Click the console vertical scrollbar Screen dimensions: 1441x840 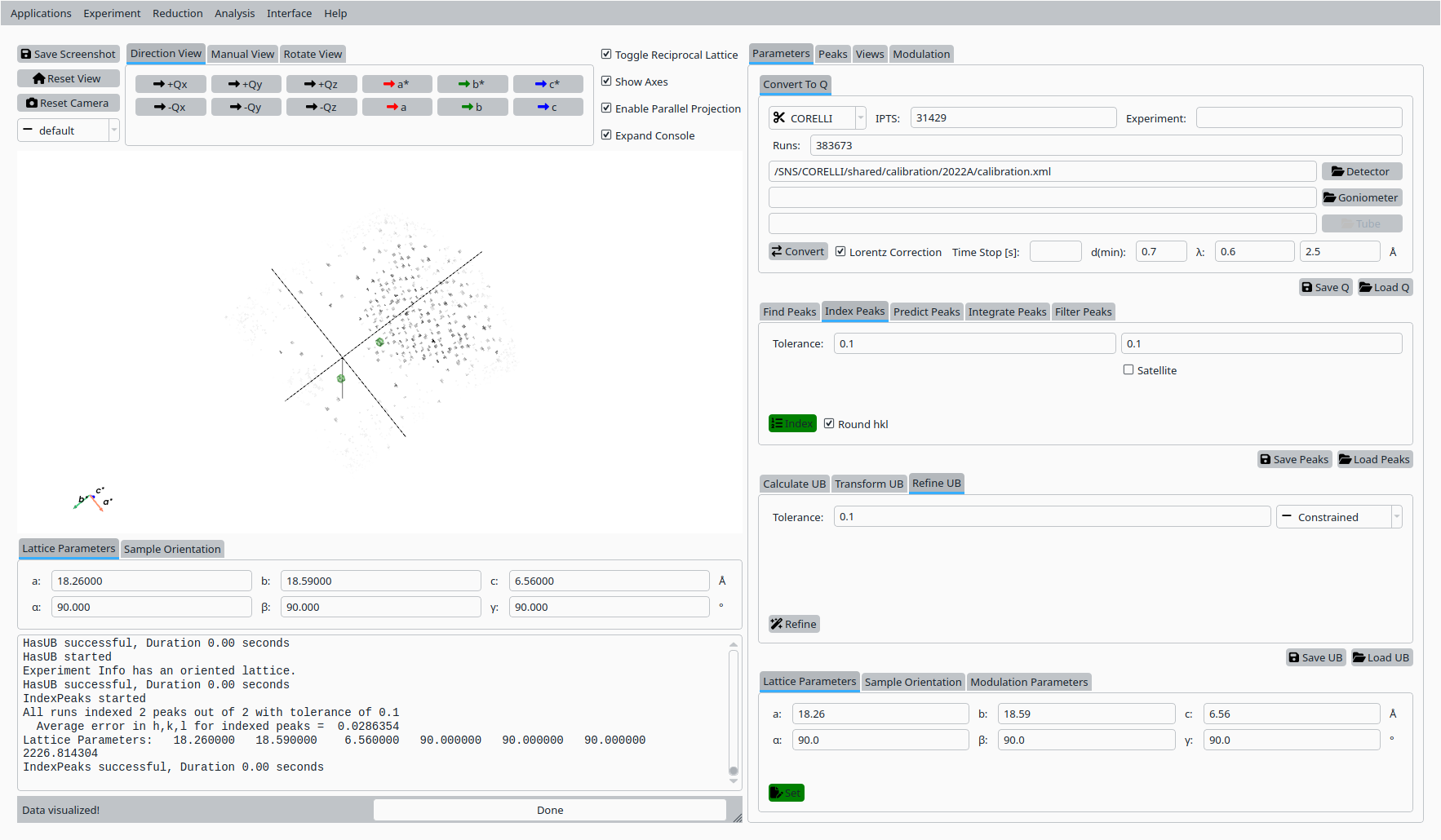[x=734, y=710]
